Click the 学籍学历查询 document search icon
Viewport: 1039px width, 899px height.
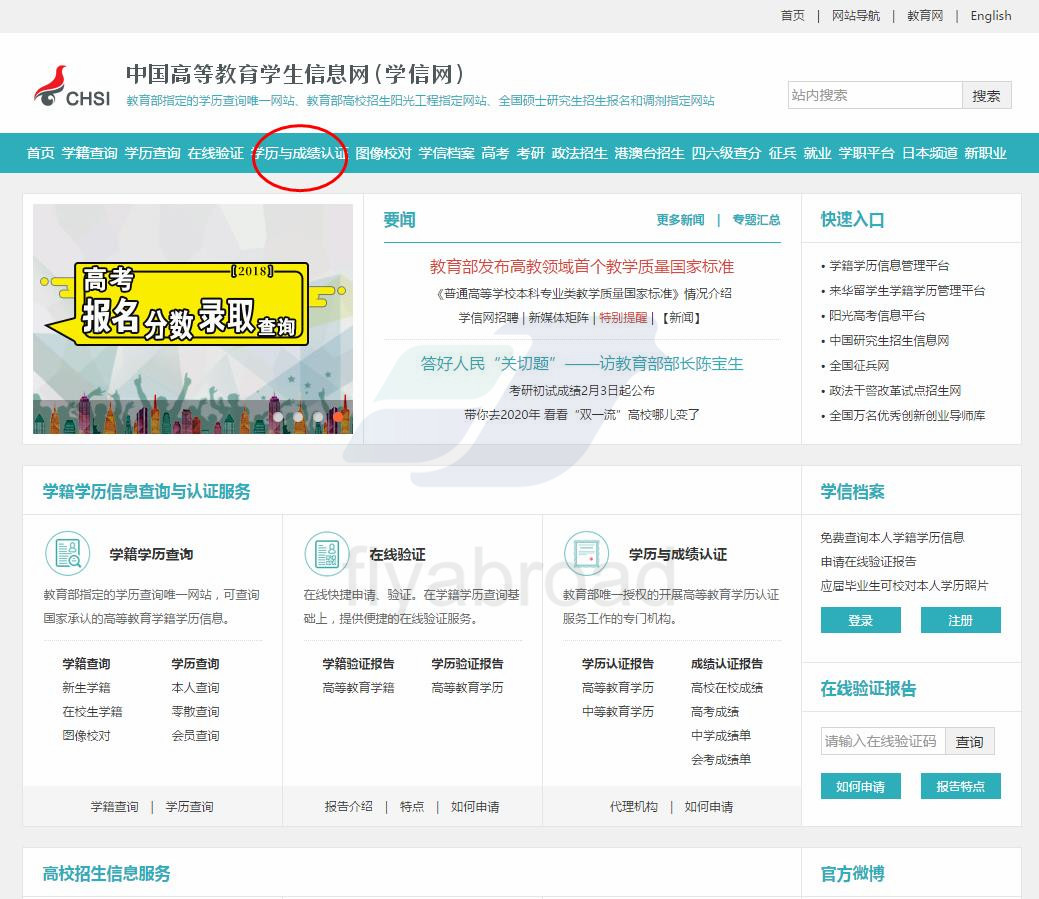(x=68, y=554)
